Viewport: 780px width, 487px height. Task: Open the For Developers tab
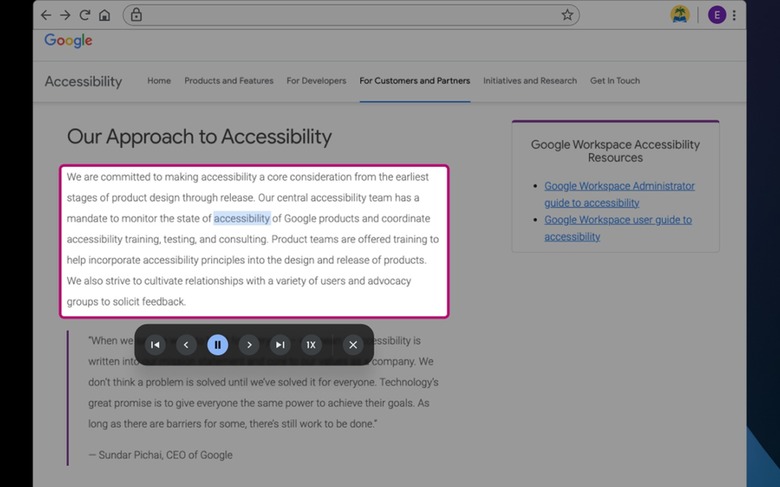click(x=316, y=81)
